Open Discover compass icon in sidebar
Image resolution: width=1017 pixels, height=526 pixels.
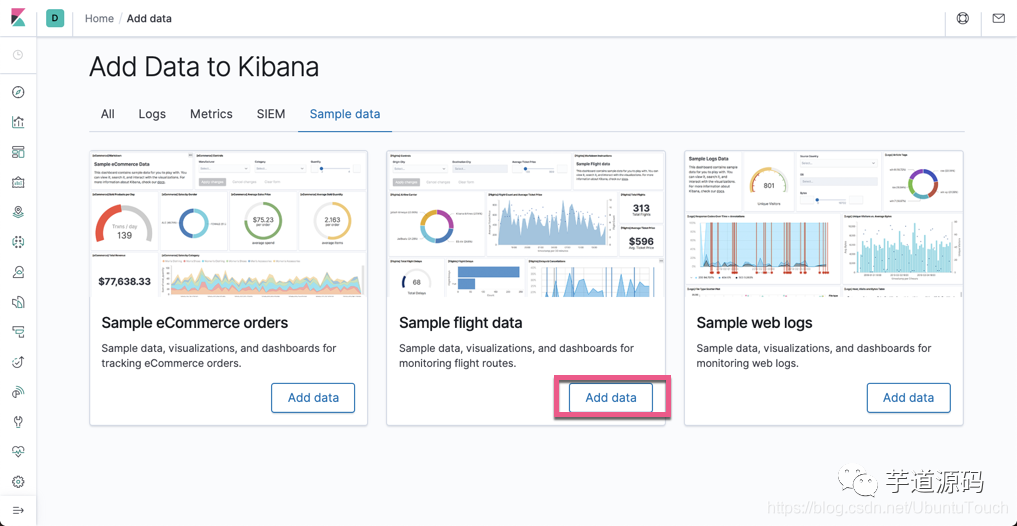[x=18, y=91]
